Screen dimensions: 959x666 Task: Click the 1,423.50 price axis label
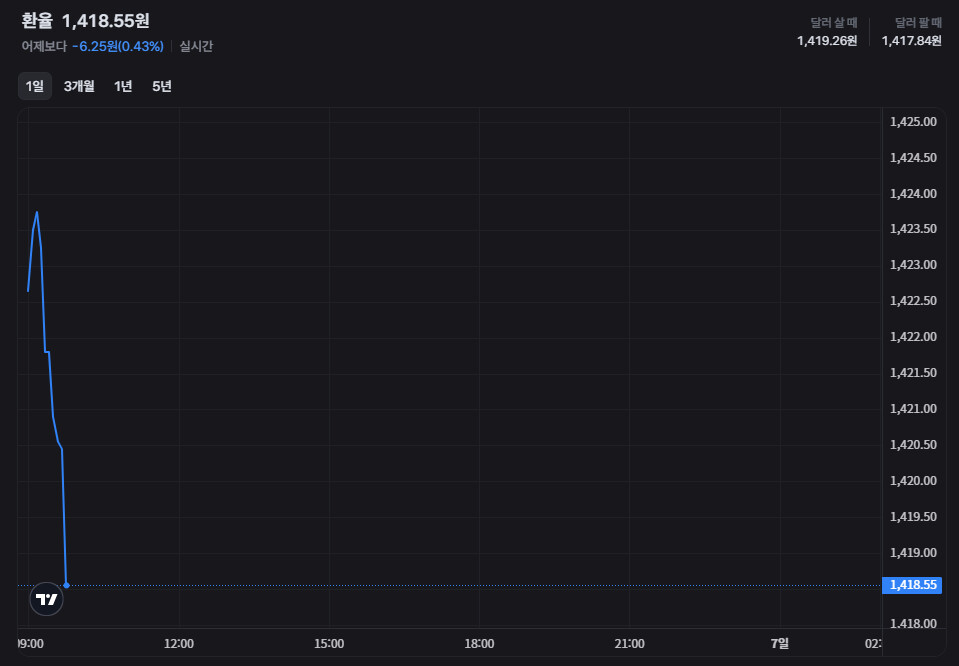point(913,229)
